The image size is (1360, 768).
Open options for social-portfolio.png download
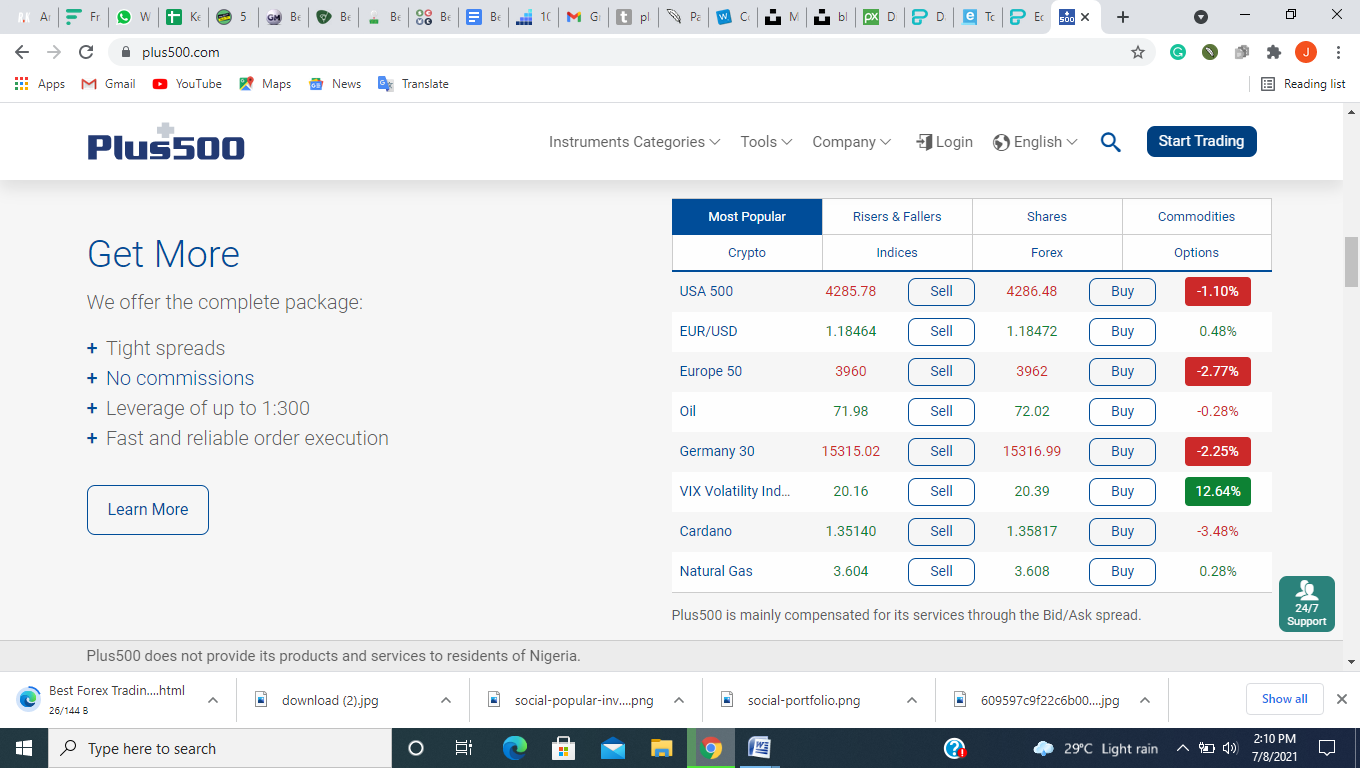coord(911,700)
